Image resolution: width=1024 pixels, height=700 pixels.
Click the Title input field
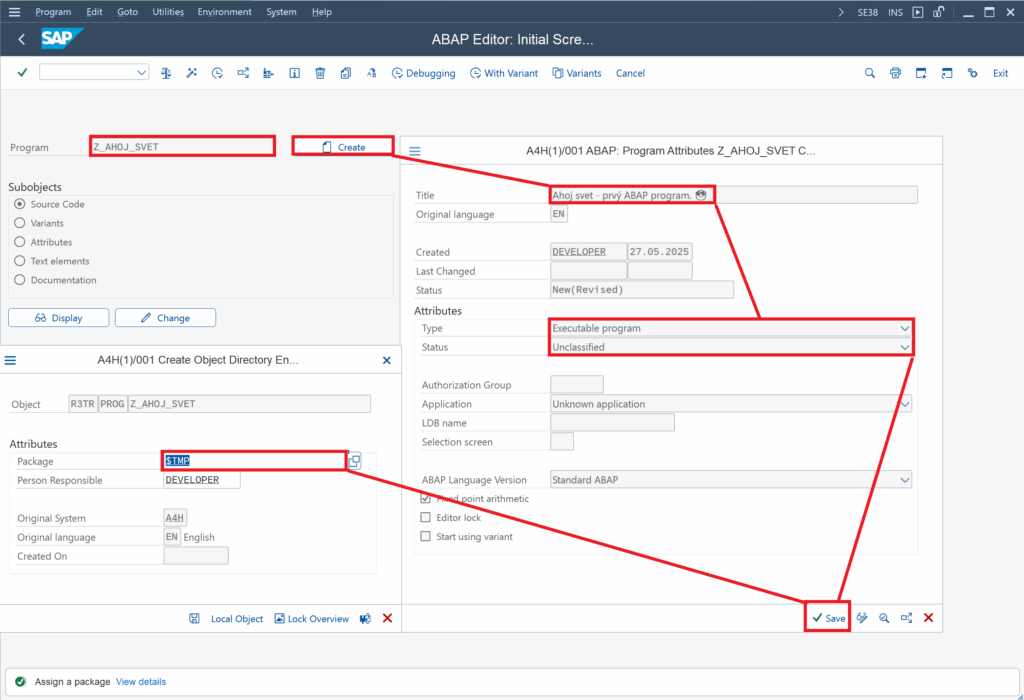click(x=734, y=195)
